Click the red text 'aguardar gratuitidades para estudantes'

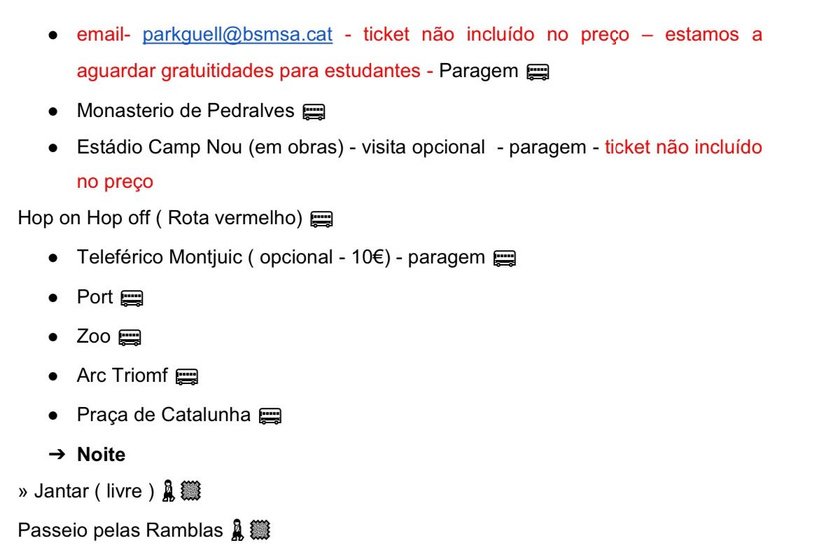pos(249,71)
